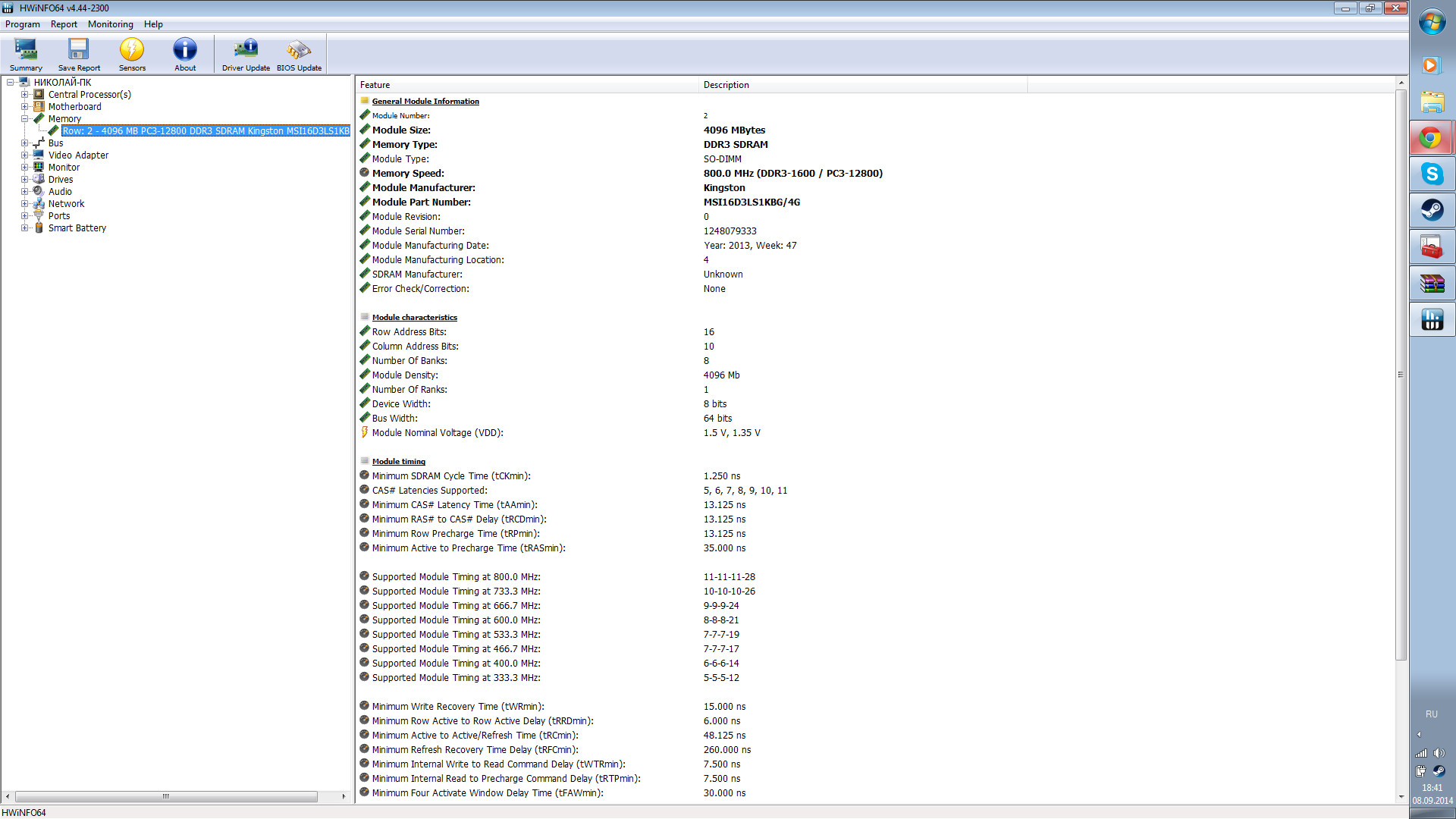The height and width of the screenshot is (819, 1456).
Task: Click the volume speaker tray icon
Action: [x=1439, y=753]
